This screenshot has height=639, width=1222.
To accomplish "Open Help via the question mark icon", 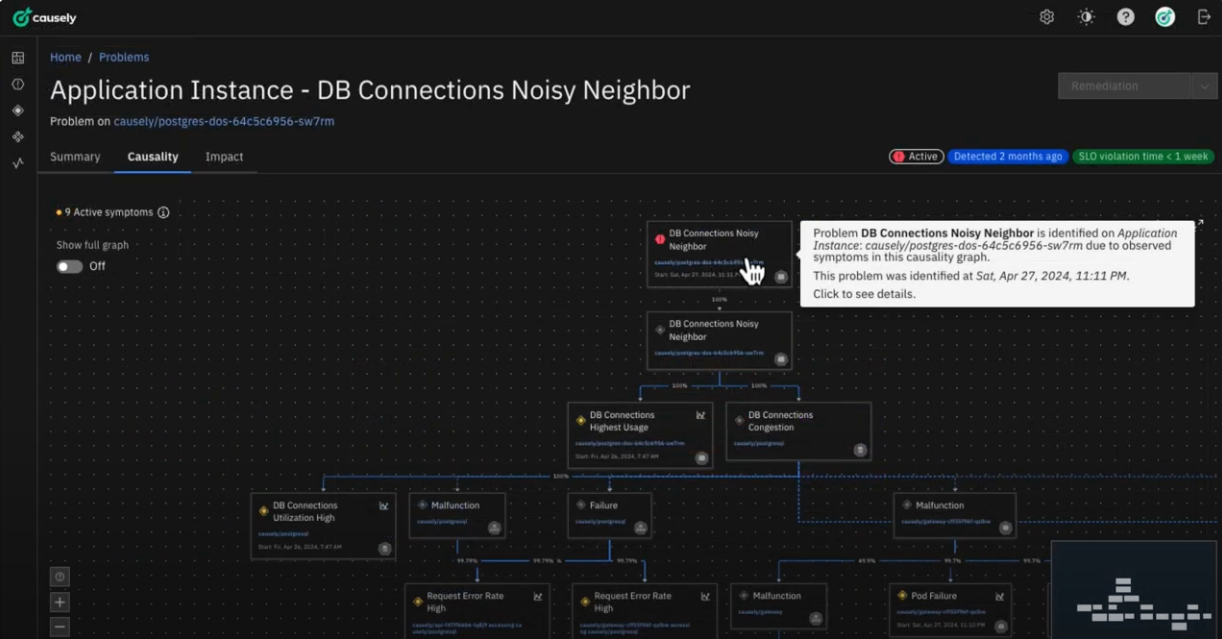I will click(x=1125, y=16).
